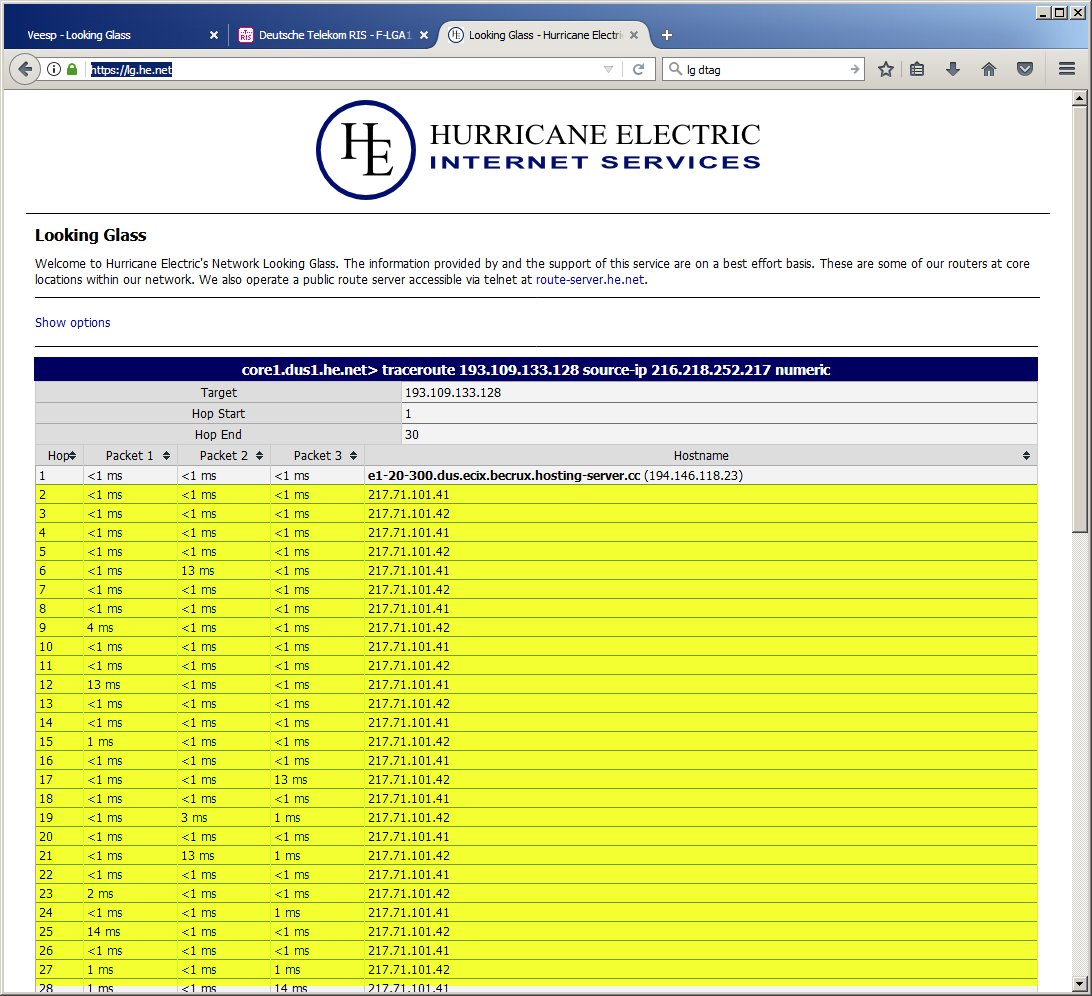Maximize the browser window
The height and width of the screenshot is (996, 1092).
tap(1059, 13)
